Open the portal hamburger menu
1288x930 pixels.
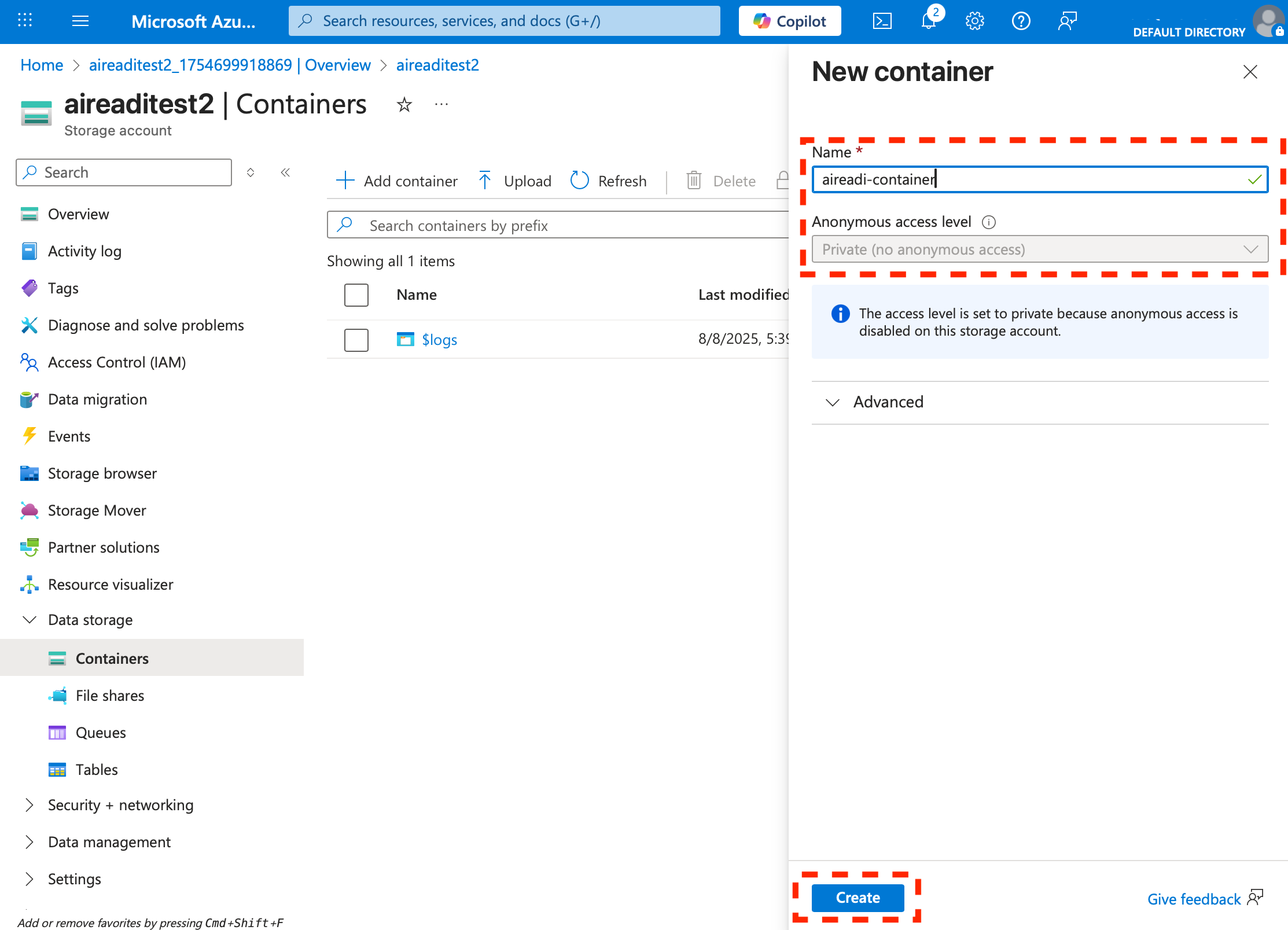coord(80,21)
